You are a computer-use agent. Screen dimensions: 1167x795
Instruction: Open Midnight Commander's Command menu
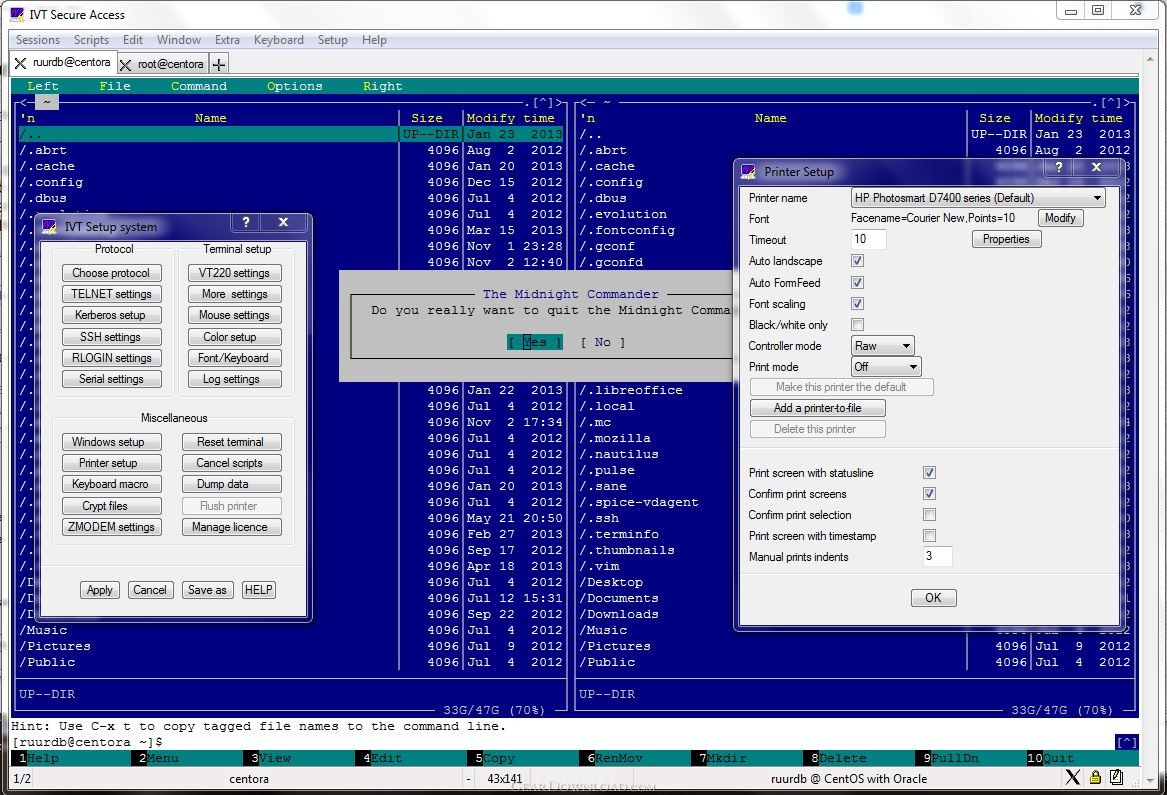tap(199, 86)
